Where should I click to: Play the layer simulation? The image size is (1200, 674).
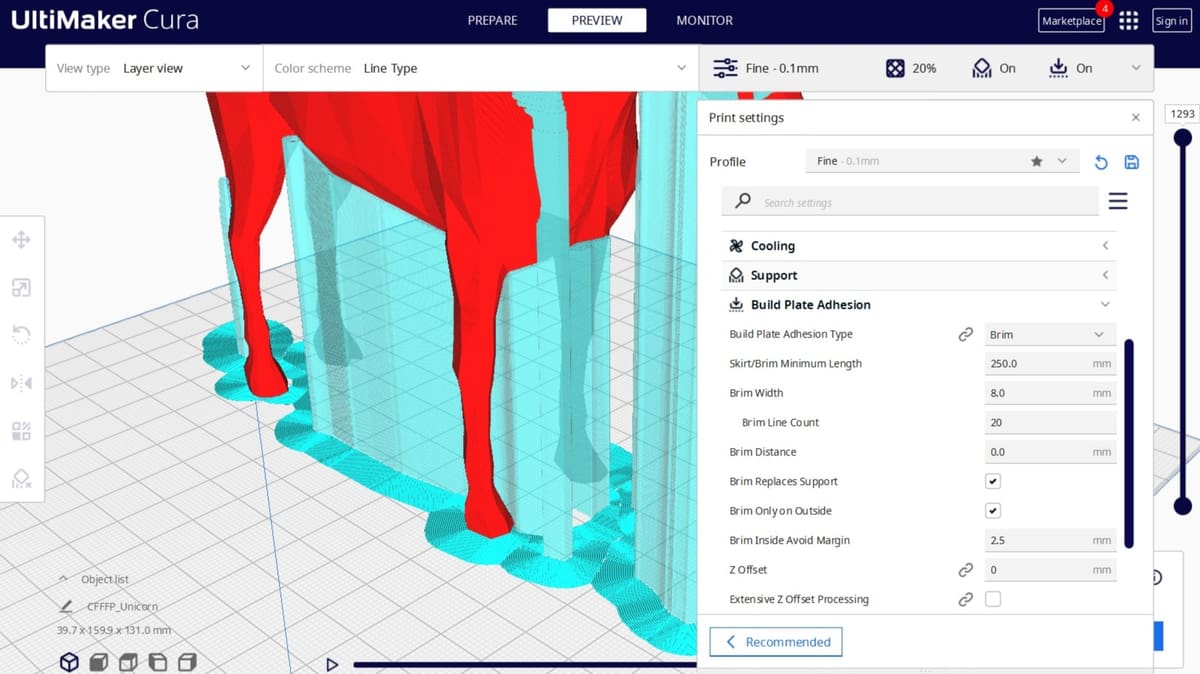point(332,664)
